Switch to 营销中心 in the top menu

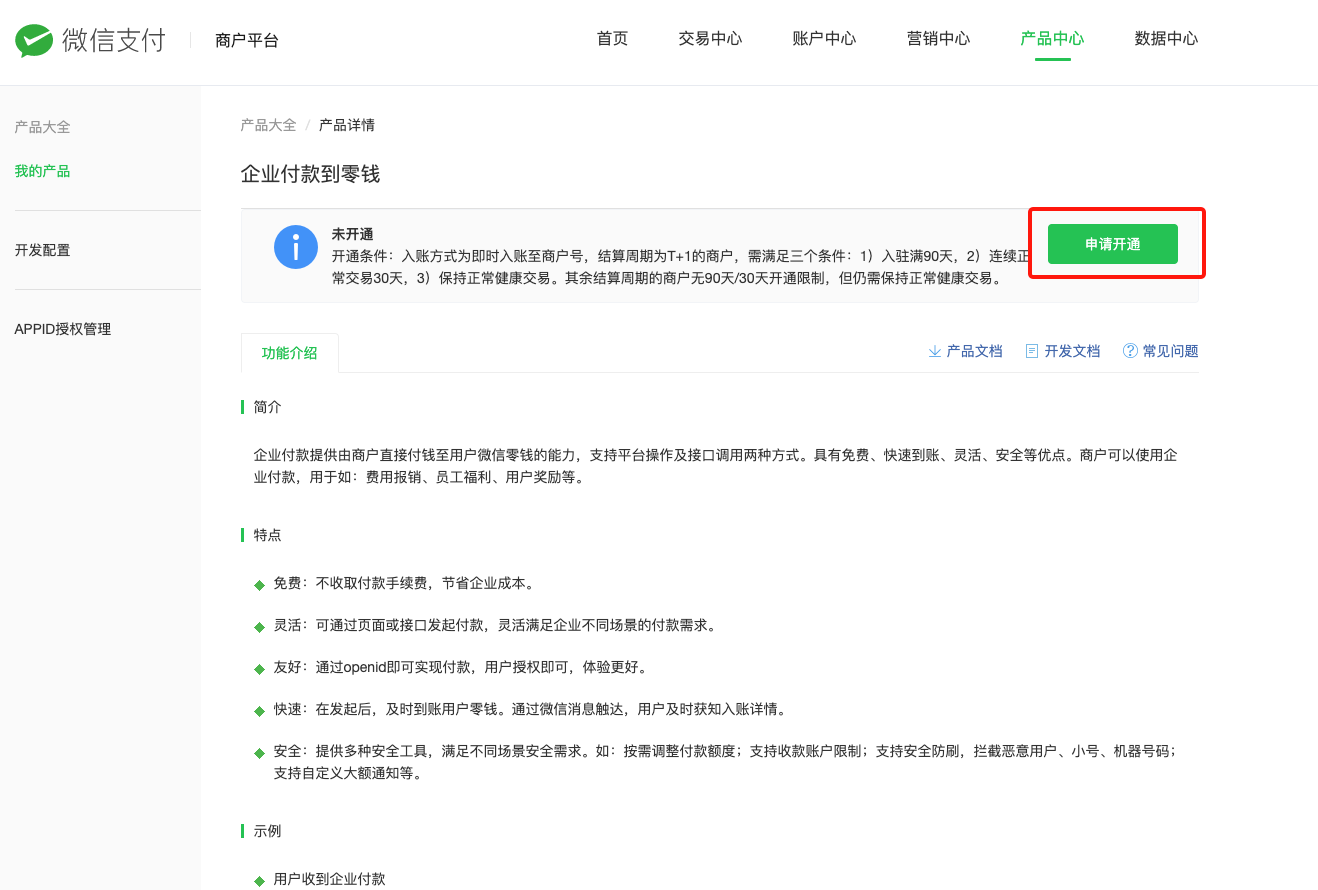938,39
